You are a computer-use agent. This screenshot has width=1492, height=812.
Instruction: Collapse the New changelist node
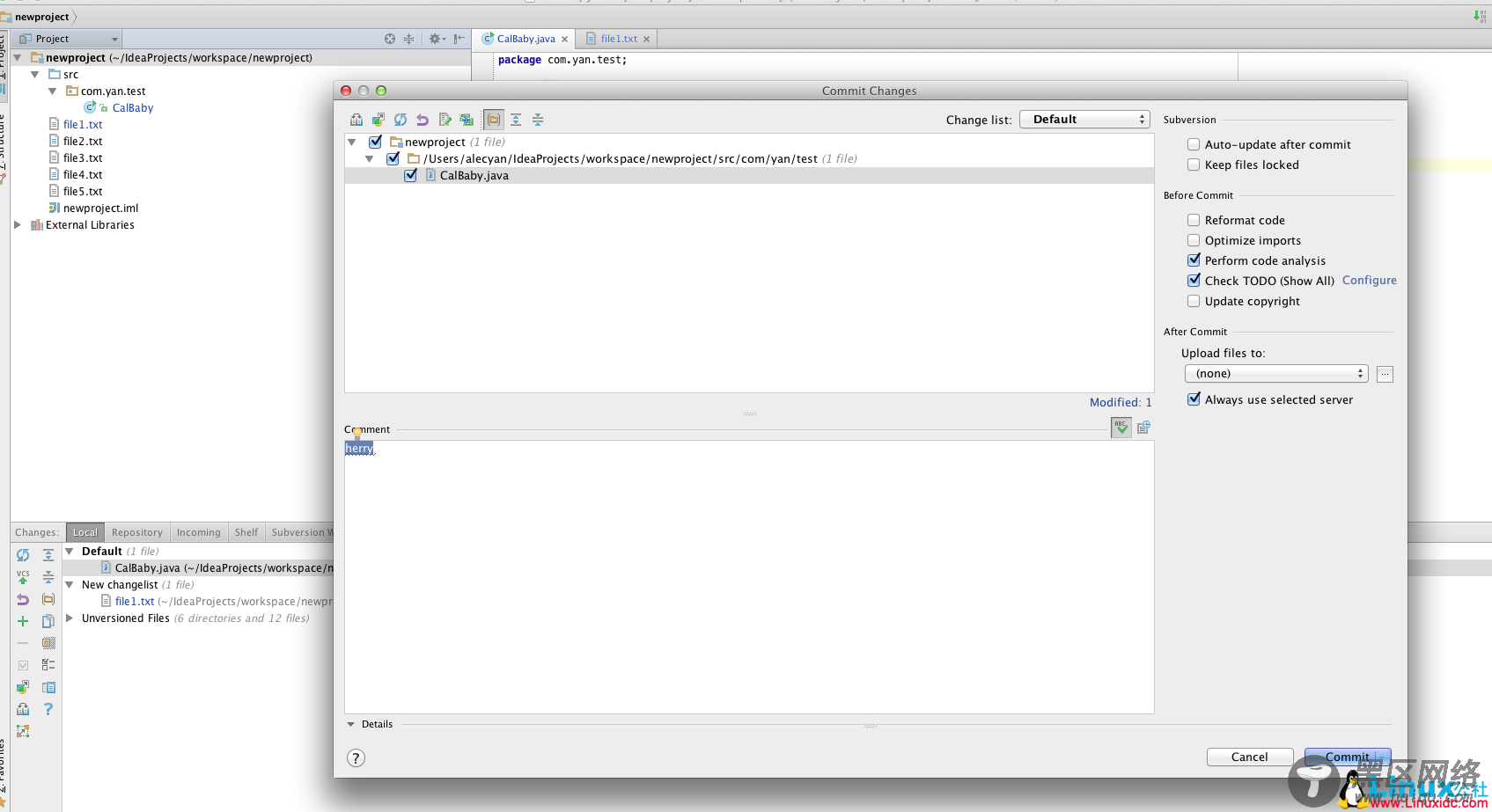coord(70,585)
